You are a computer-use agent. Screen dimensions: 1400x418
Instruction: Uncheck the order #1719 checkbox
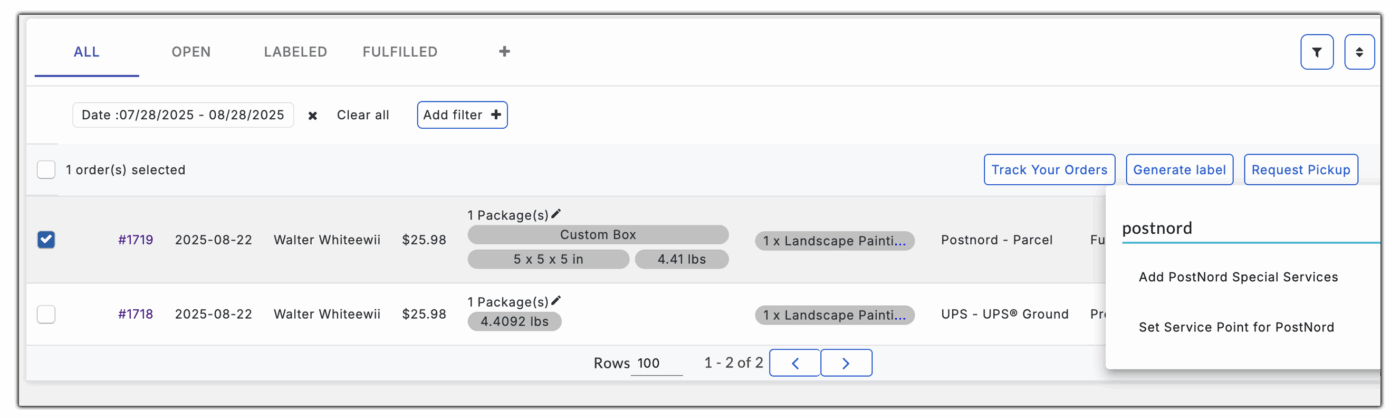tap(46, 240)
